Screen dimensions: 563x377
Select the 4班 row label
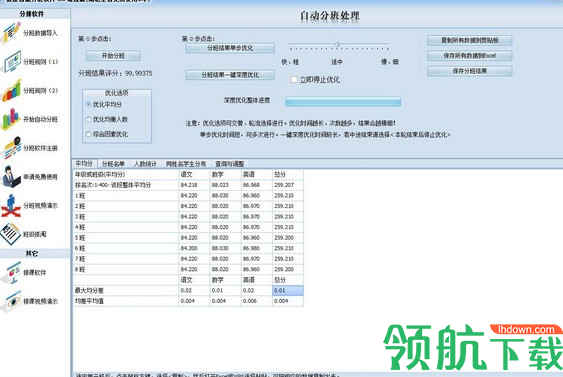pyautogui.click(x=80, y=227)
